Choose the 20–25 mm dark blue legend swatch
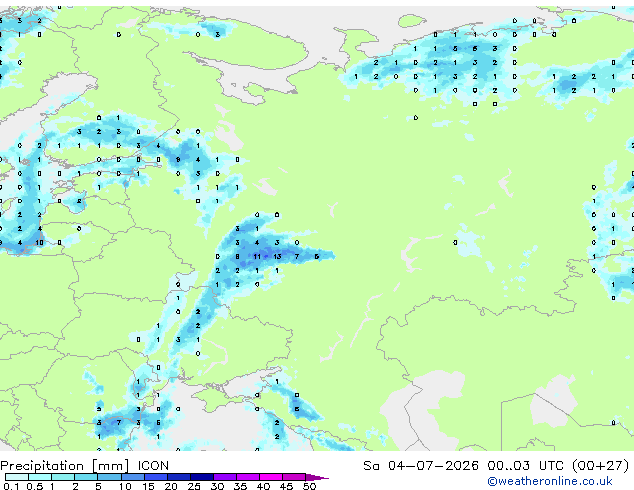 coord(178,477)
